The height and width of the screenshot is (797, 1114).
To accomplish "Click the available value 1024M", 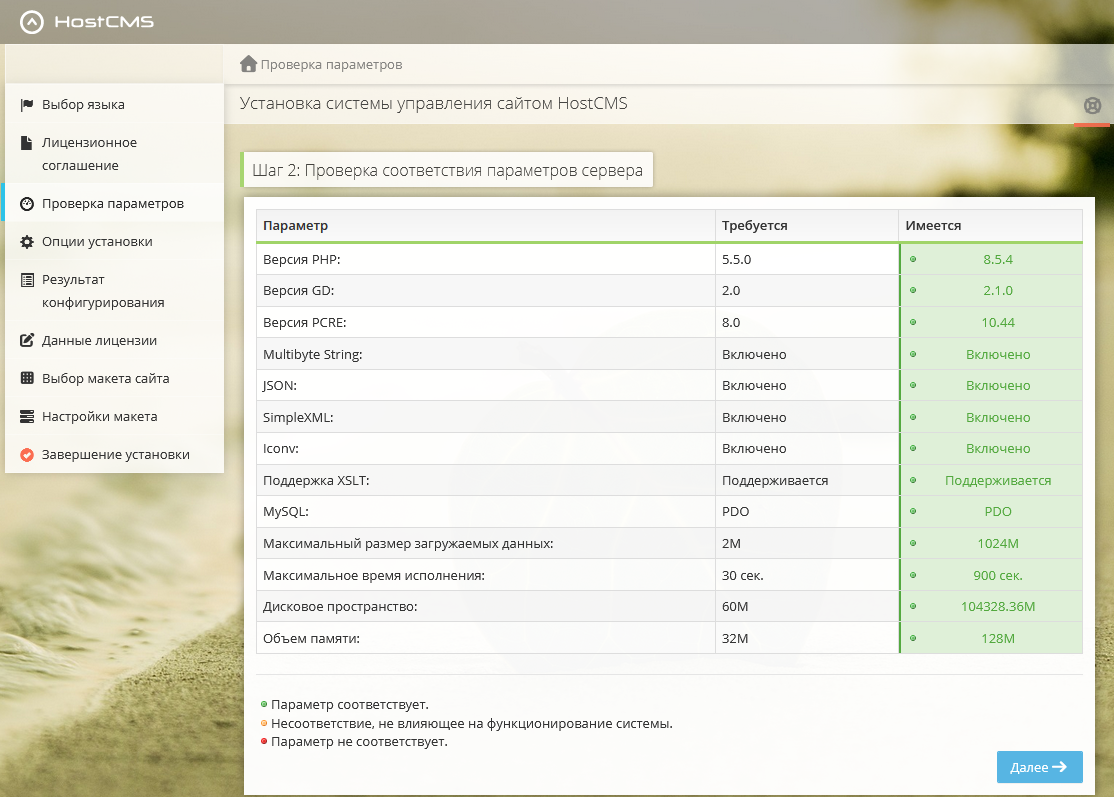I will coord(997,543).
